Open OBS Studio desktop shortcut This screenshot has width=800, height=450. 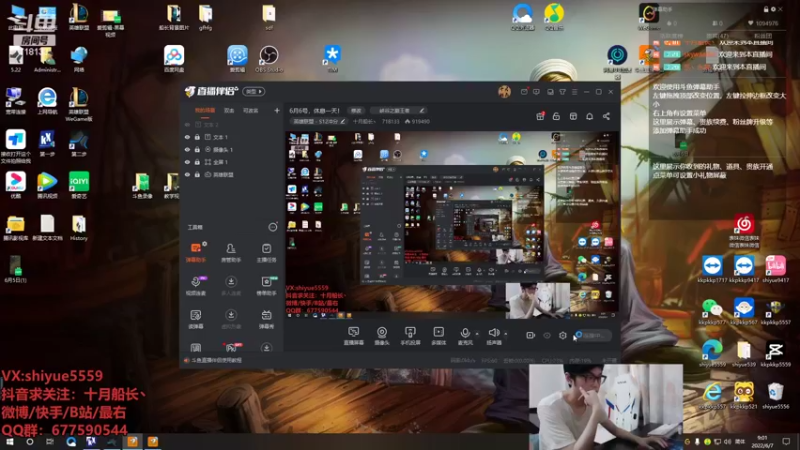point(269,59)
